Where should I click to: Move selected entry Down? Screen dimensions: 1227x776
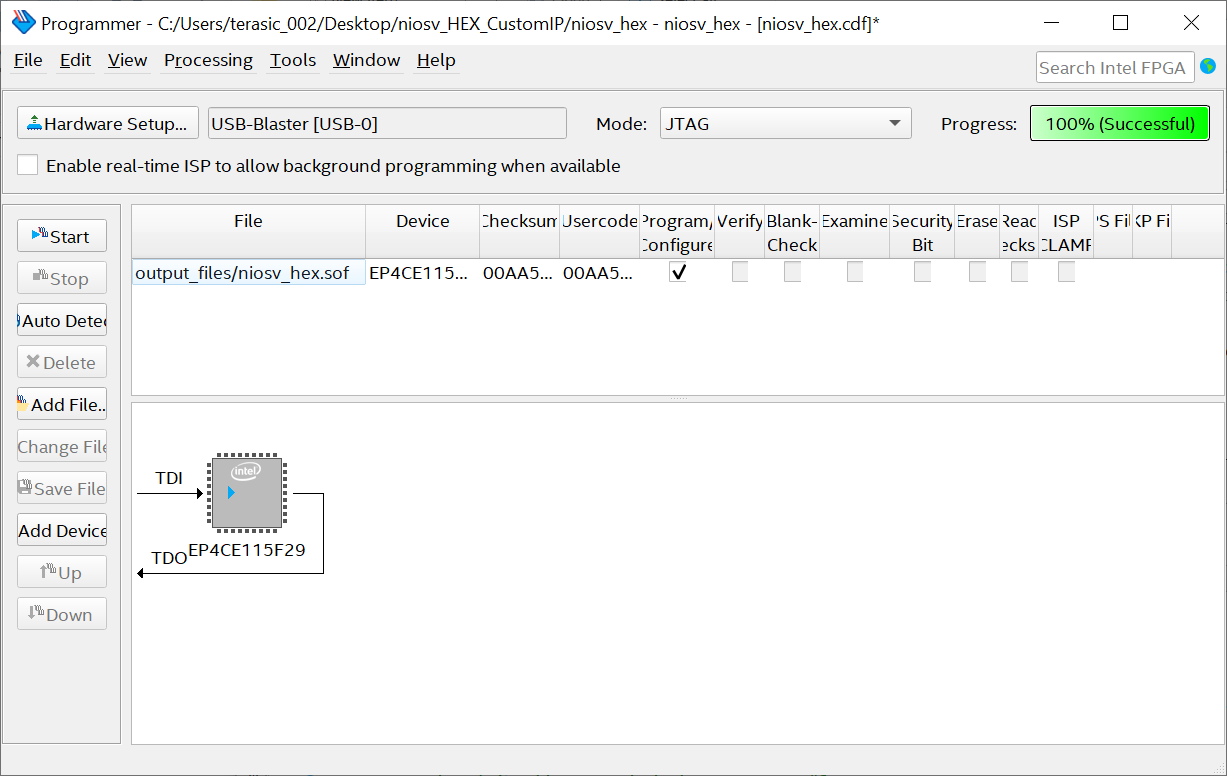62,614
